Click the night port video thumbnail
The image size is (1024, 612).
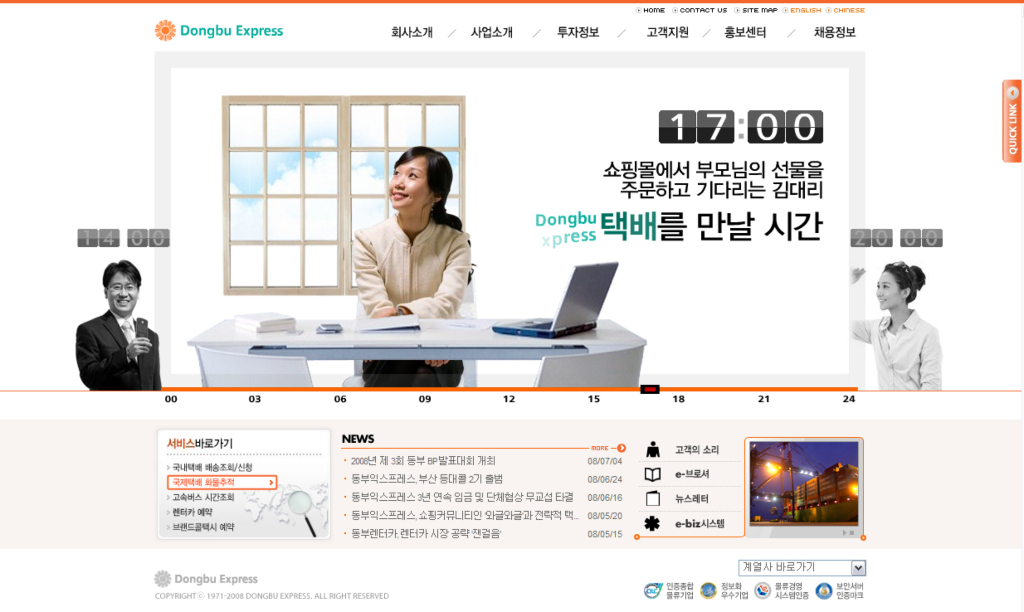804,483
